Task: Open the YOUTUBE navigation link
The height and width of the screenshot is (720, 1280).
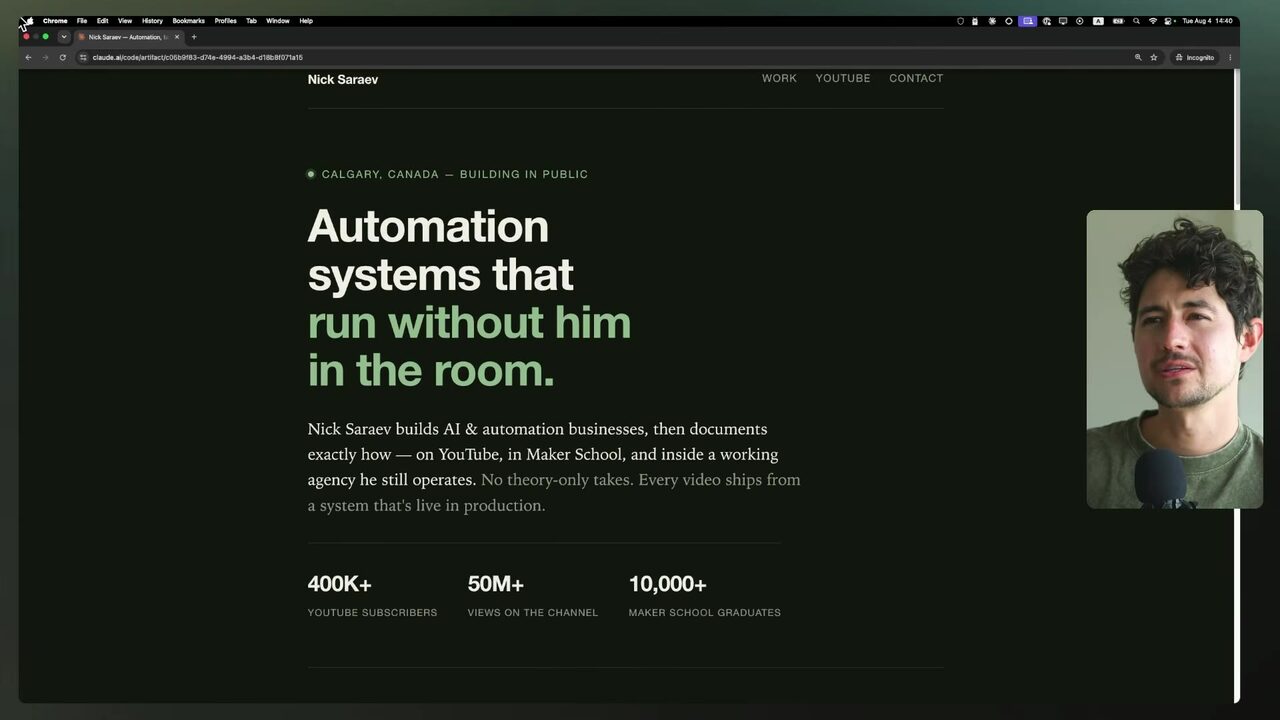Action: (843, 78)
